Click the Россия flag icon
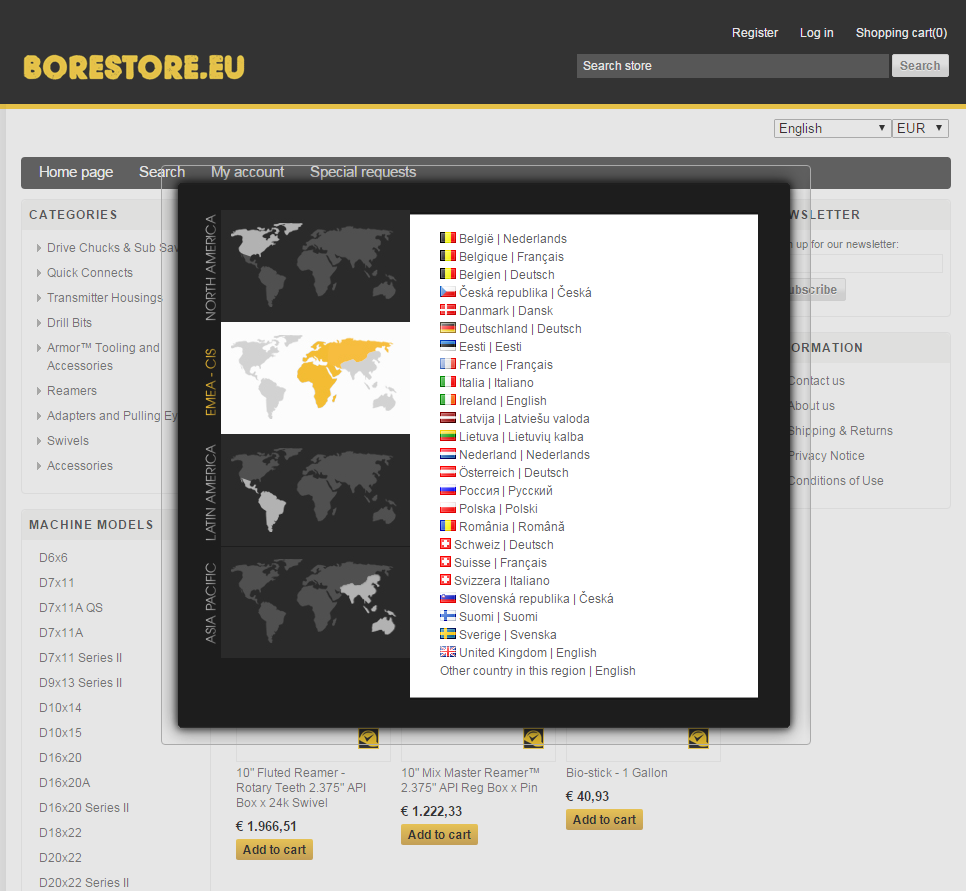The image size is (966, 891). pyautogui.click(x=448, y=490)
